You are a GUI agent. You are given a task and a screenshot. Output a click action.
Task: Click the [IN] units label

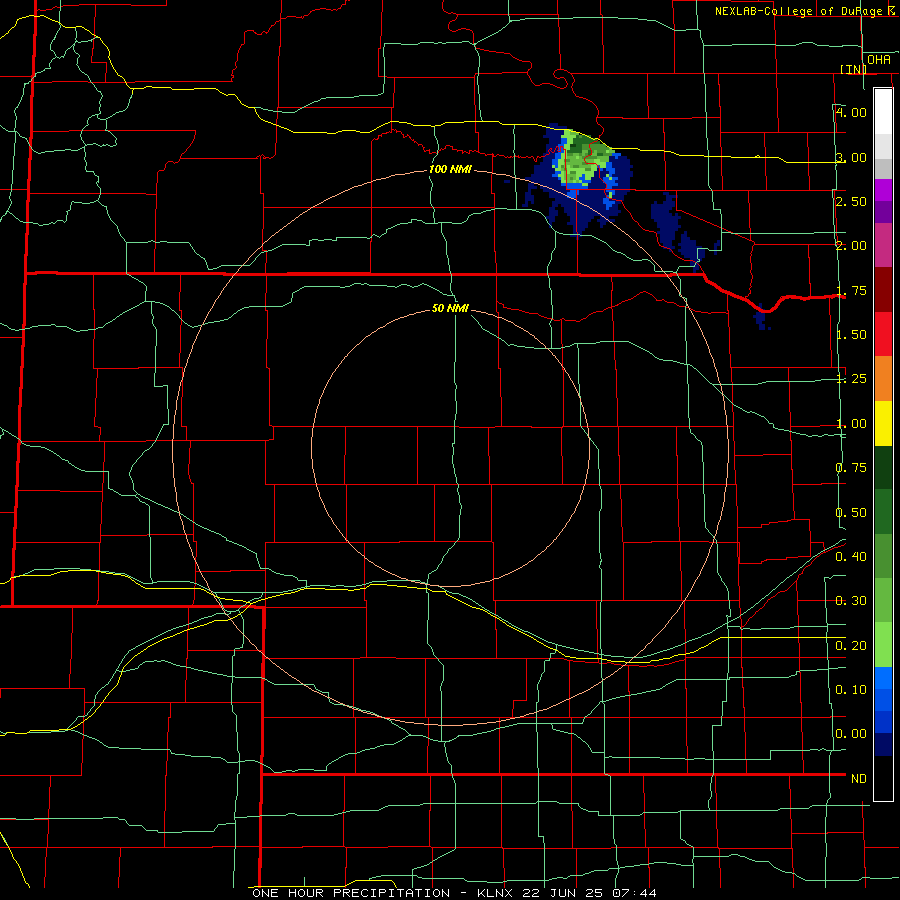(854, 69)
